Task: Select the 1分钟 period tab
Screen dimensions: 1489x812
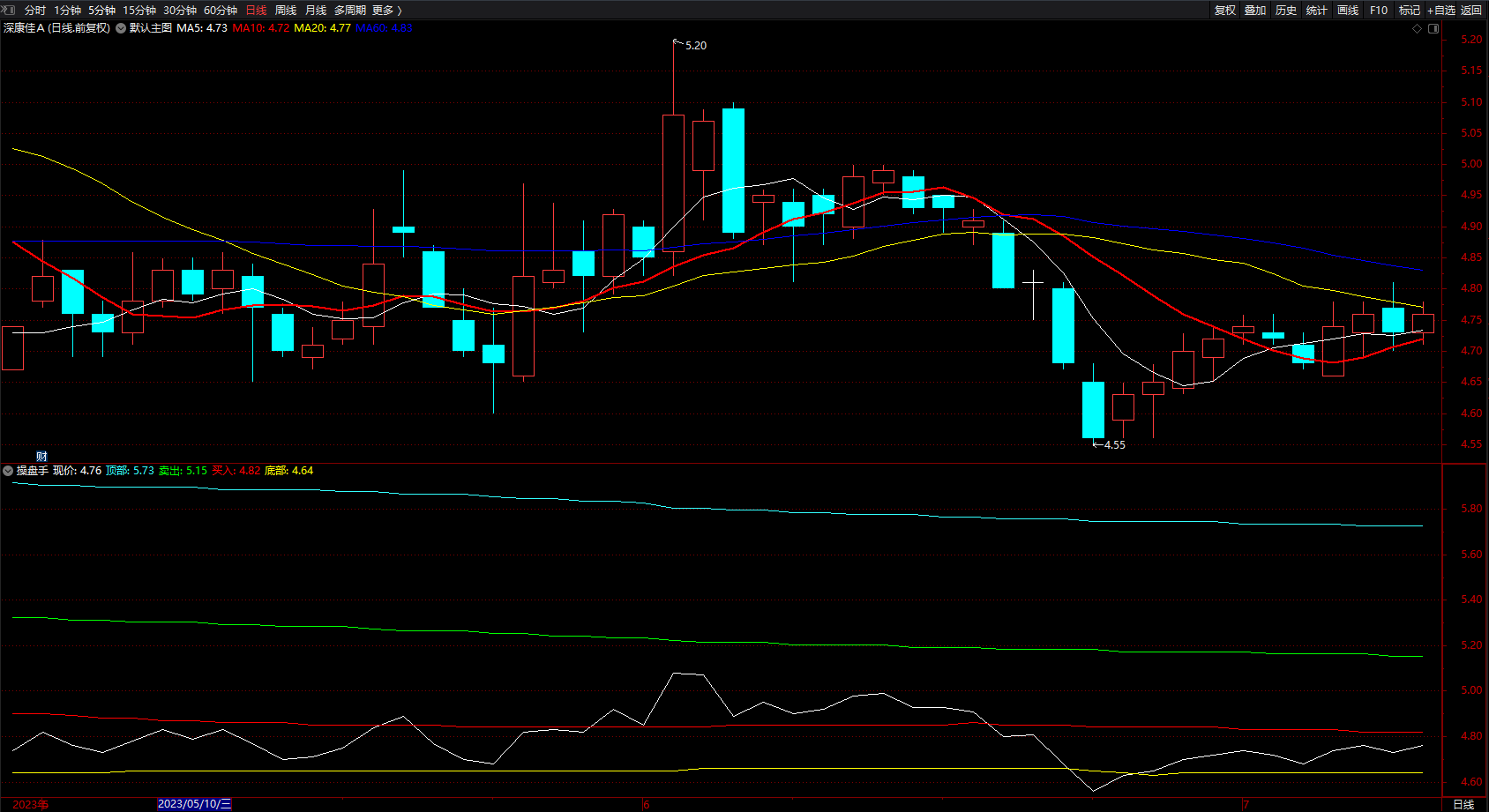Action: [67, 11]
